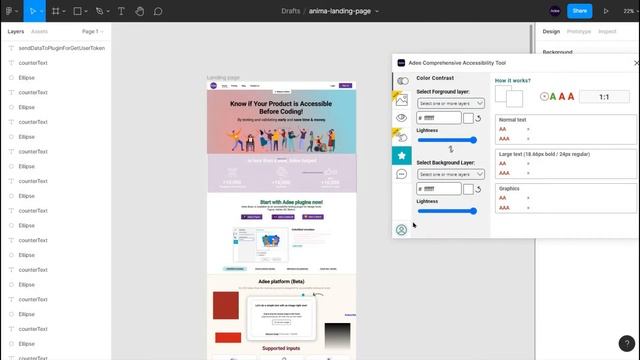Open the zoom level dropdown
The image size is (640, 360).
click(630, 11)
